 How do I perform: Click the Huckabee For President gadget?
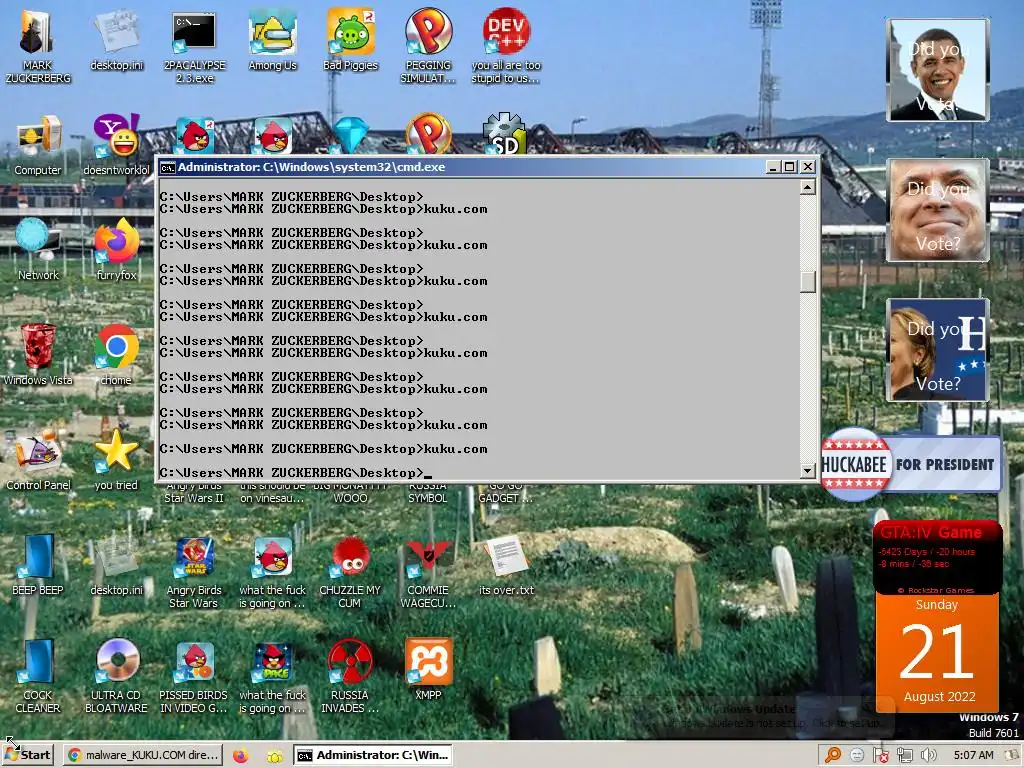pyautogui.click(x=911, y=464)
